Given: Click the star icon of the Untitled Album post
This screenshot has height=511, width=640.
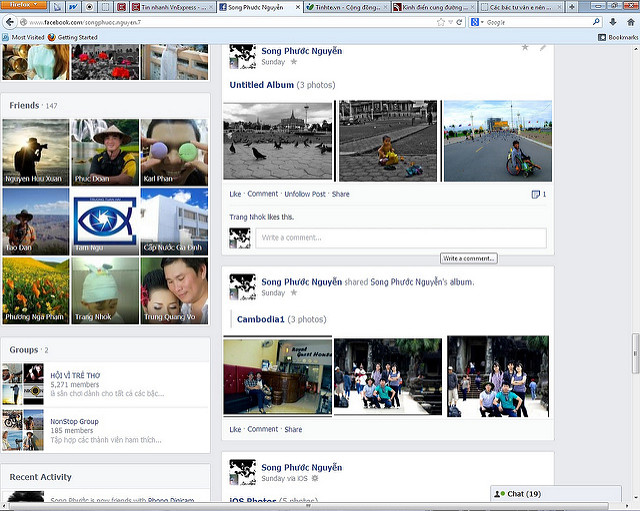Looking at the screenshot, I should coord(525,47).
